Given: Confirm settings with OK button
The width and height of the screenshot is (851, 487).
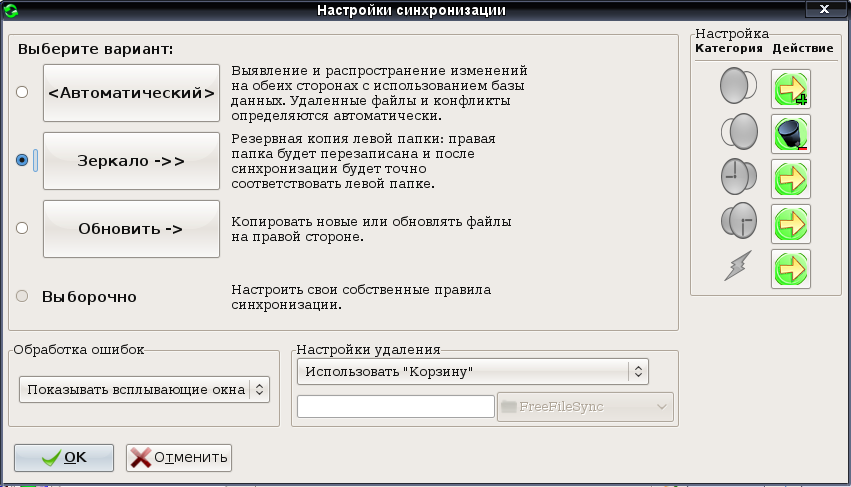Looking at the screenshot, I should pos(64,458).
